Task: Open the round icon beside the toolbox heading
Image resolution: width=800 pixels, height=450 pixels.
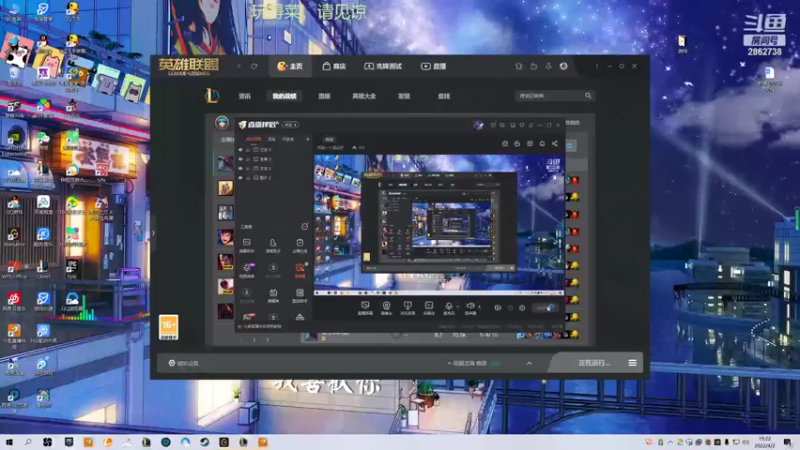Action: coord(305,227)
